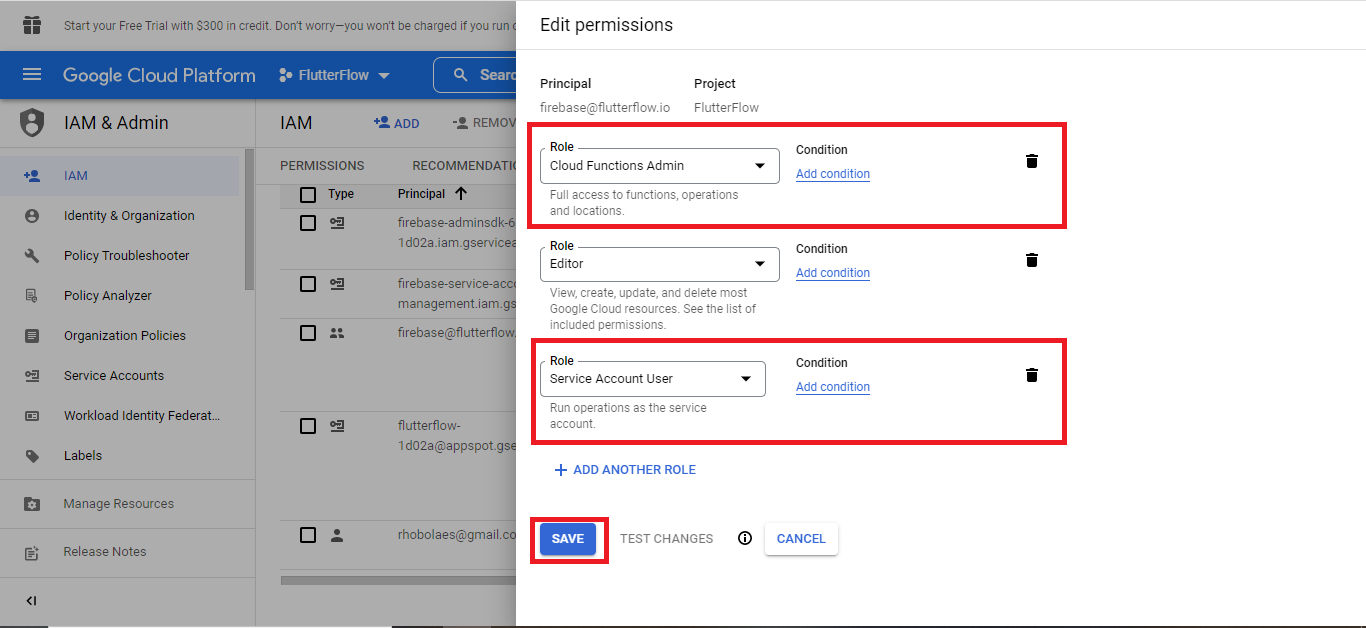This screenshot has height=628, width=1366.
Task: Open Identity & Organization in sidebar
Action: click(120, 216)
